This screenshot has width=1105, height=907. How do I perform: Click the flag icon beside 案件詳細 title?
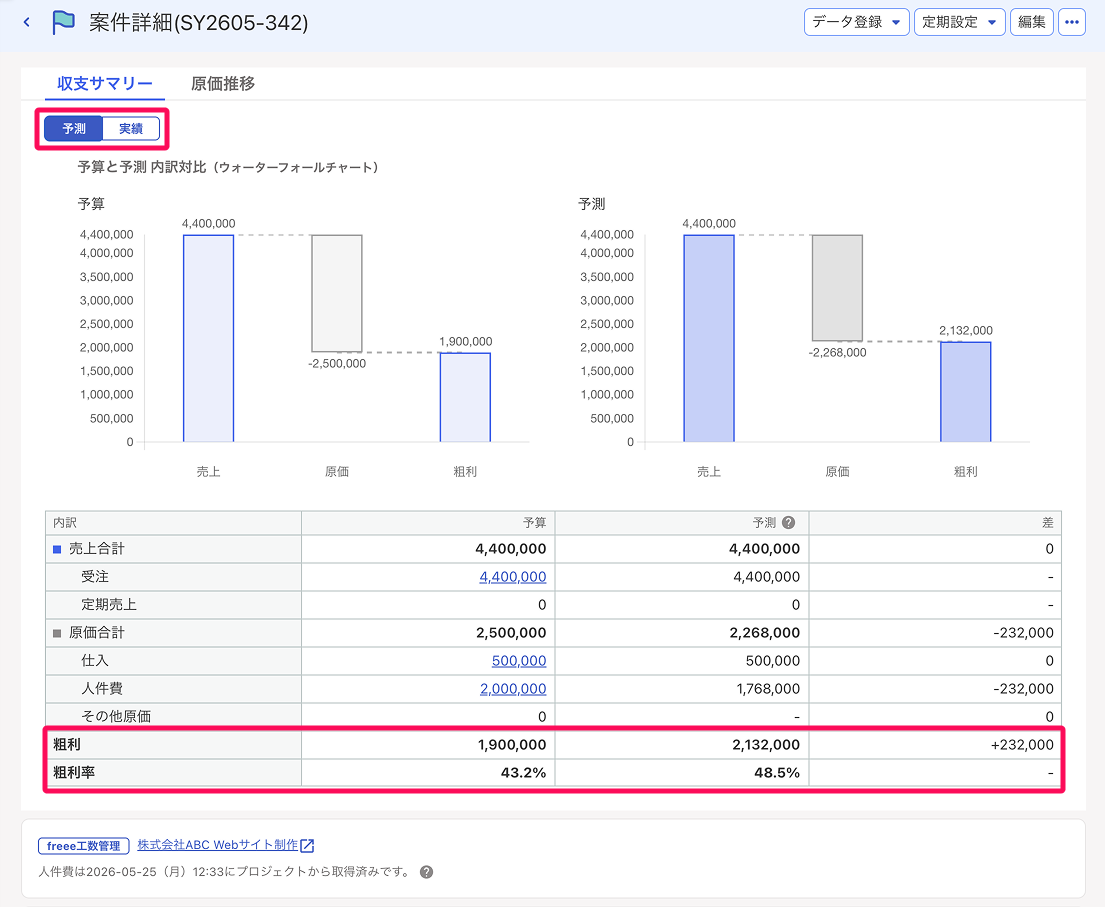(63, 23)
